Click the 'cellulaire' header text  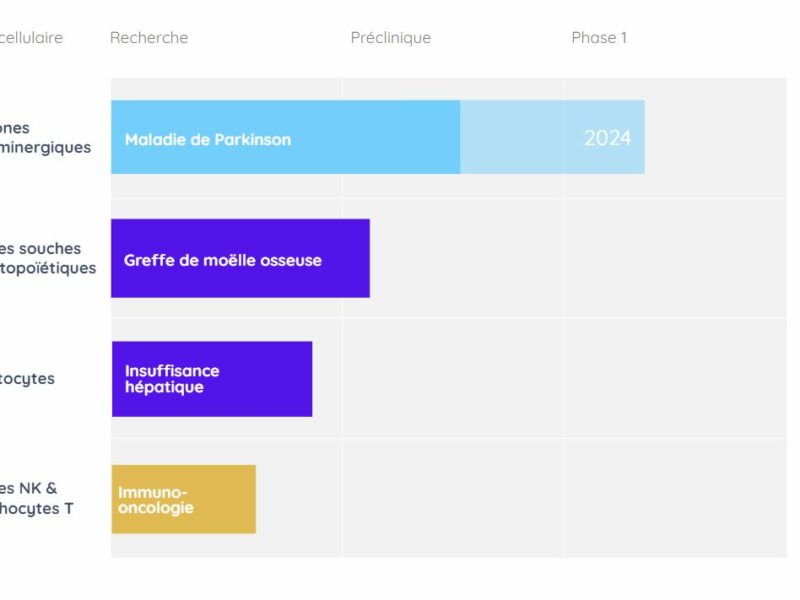(x=31, y=38)
